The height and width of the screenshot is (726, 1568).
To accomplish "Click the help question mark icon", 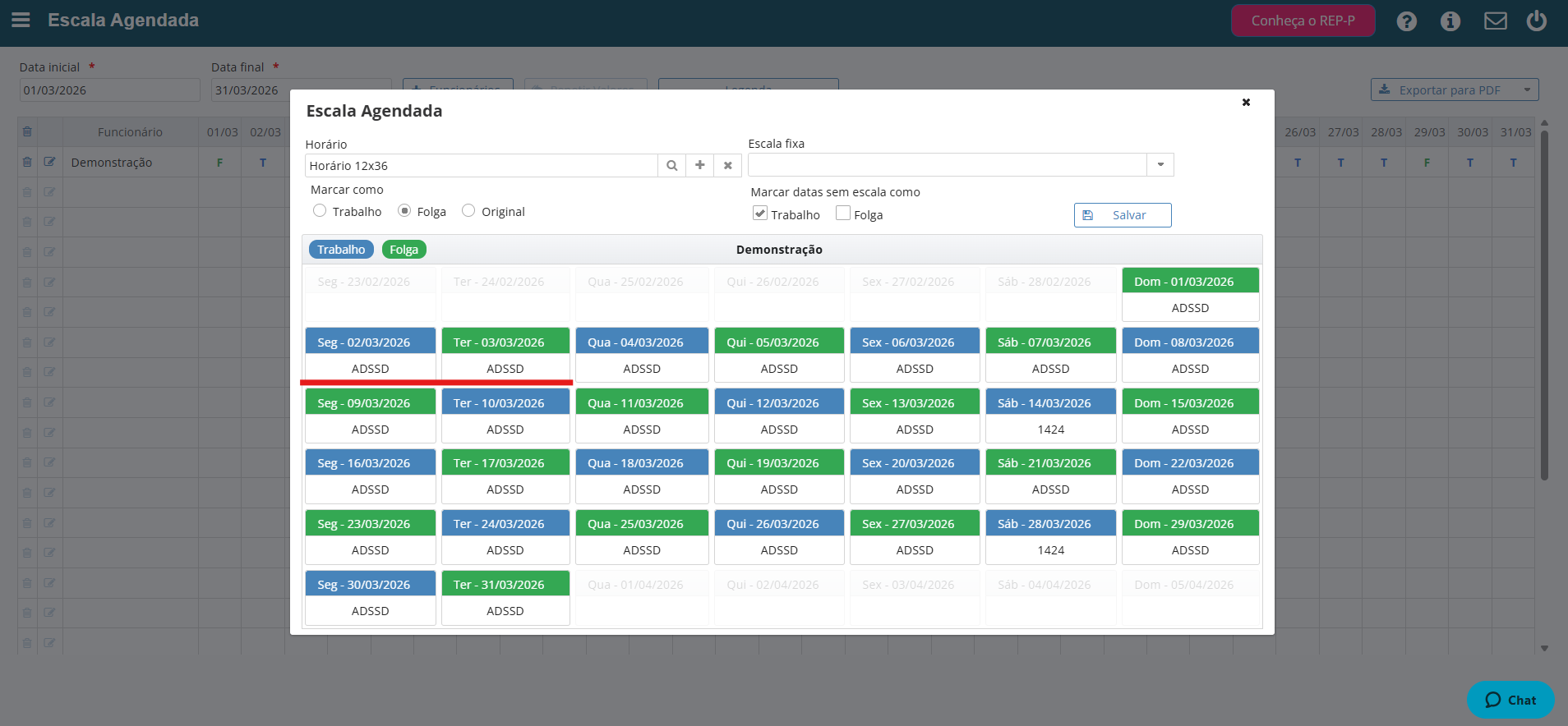I will pos(1407,21).
